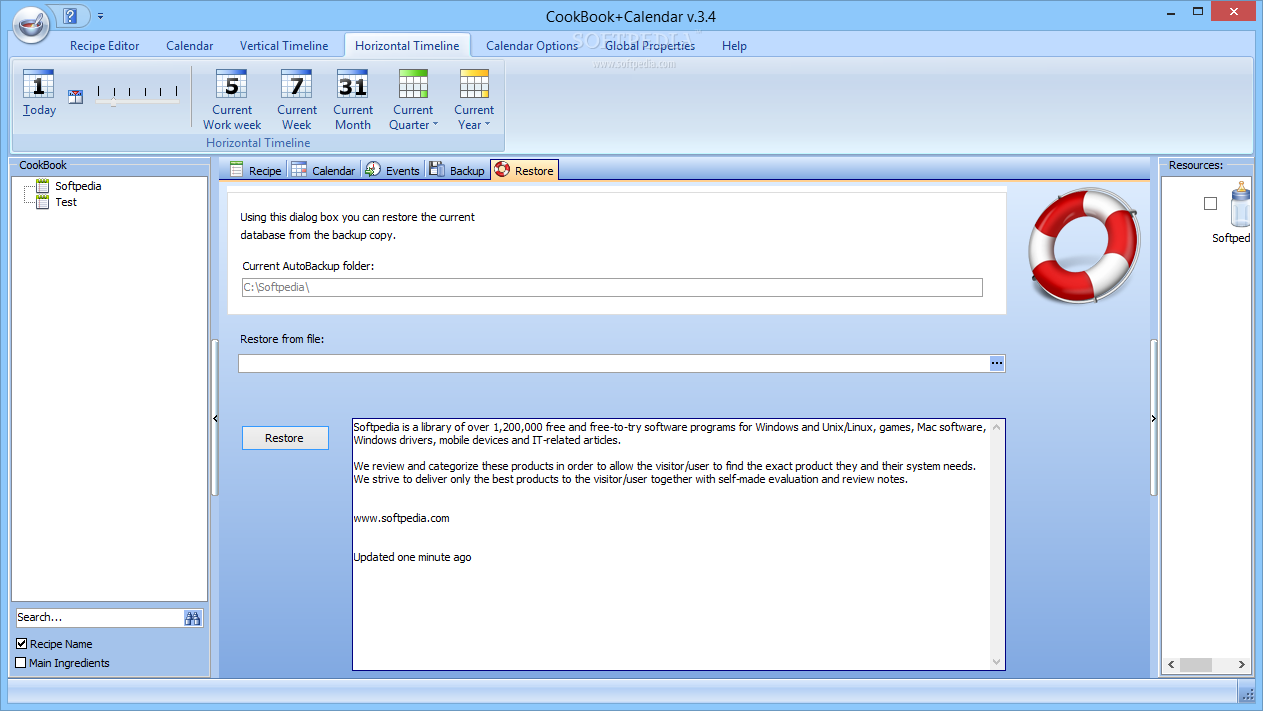1263x711 pixels.
Task: Click the binoculars search icon
Action: [x=193, y=618]
